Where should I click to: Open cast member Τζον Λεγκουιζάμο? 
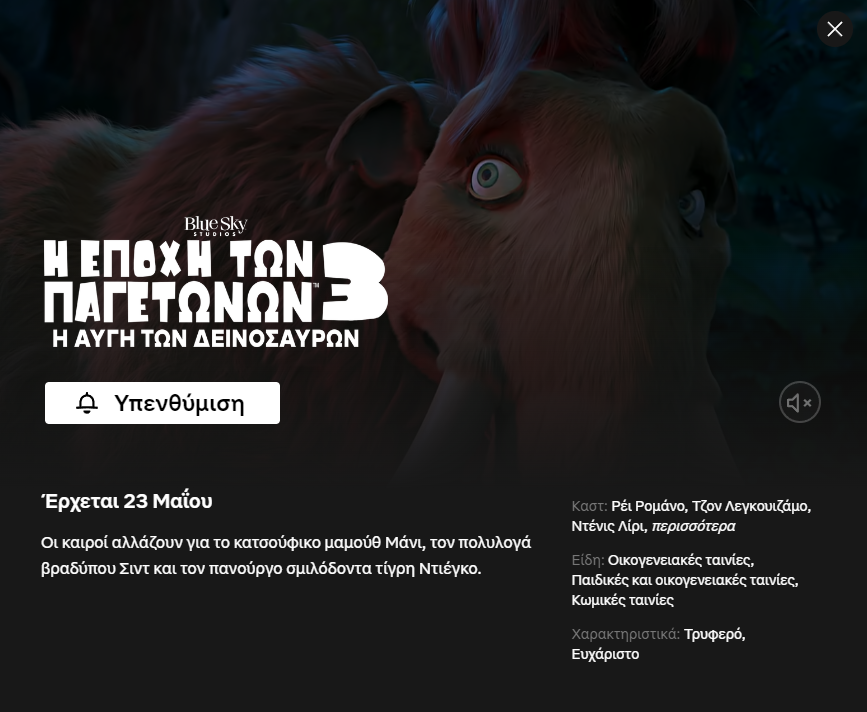[749, 506]
